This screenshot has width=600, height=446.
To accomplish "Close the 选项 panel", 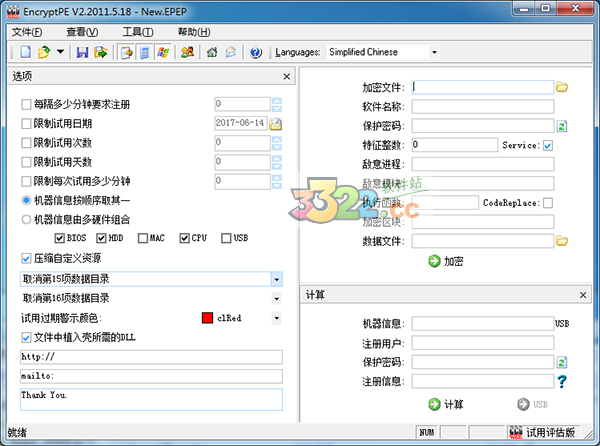I will 287,77.
